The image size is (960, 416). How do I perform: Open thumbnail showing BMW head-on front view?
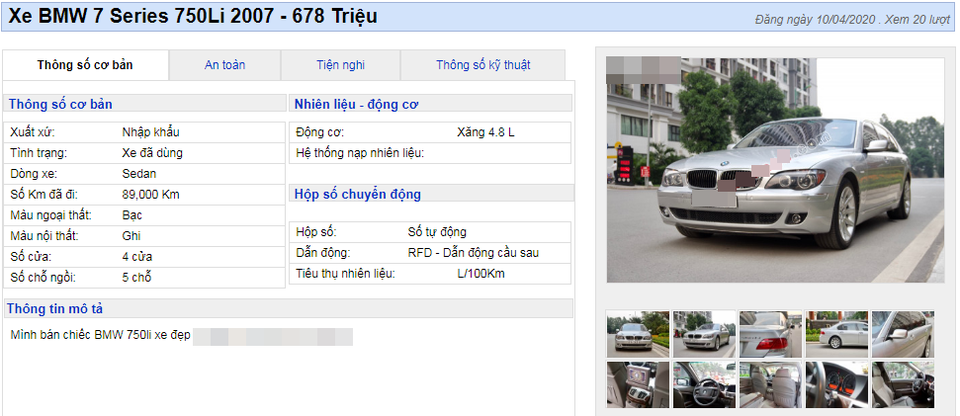click(x=638, y=334)
